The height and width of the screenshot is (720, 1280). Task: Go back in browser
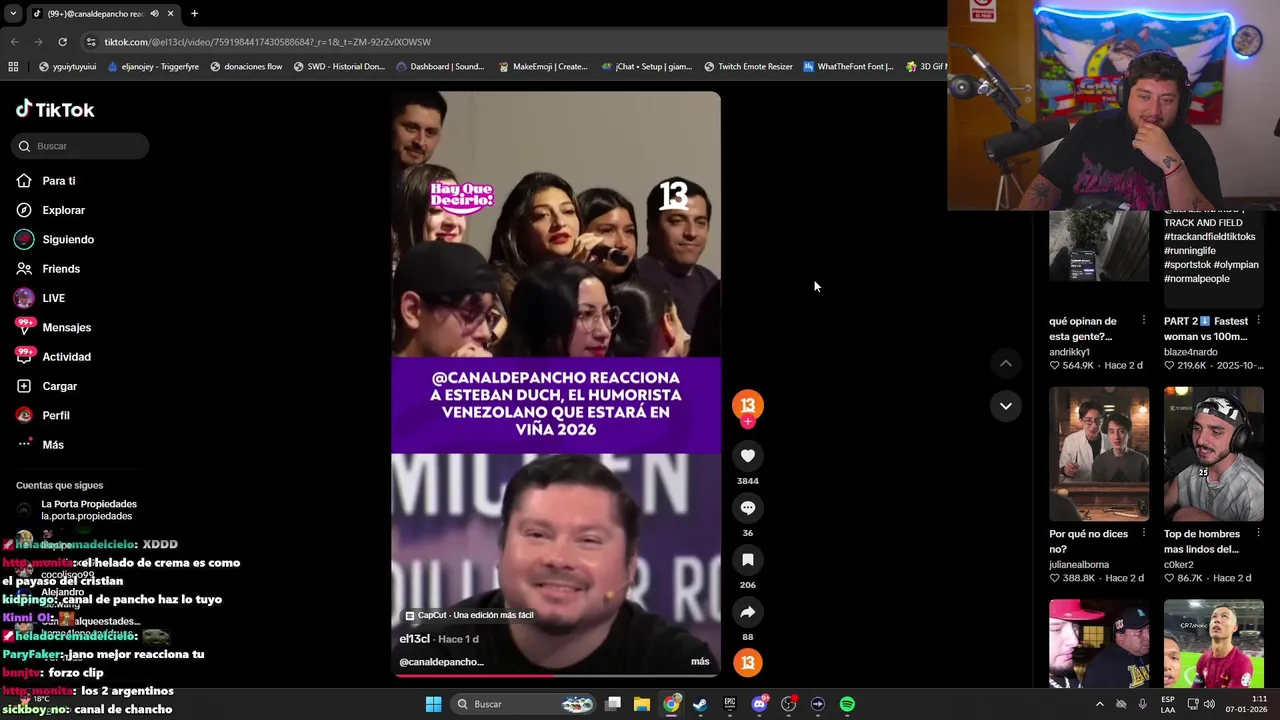pos(14,42)
